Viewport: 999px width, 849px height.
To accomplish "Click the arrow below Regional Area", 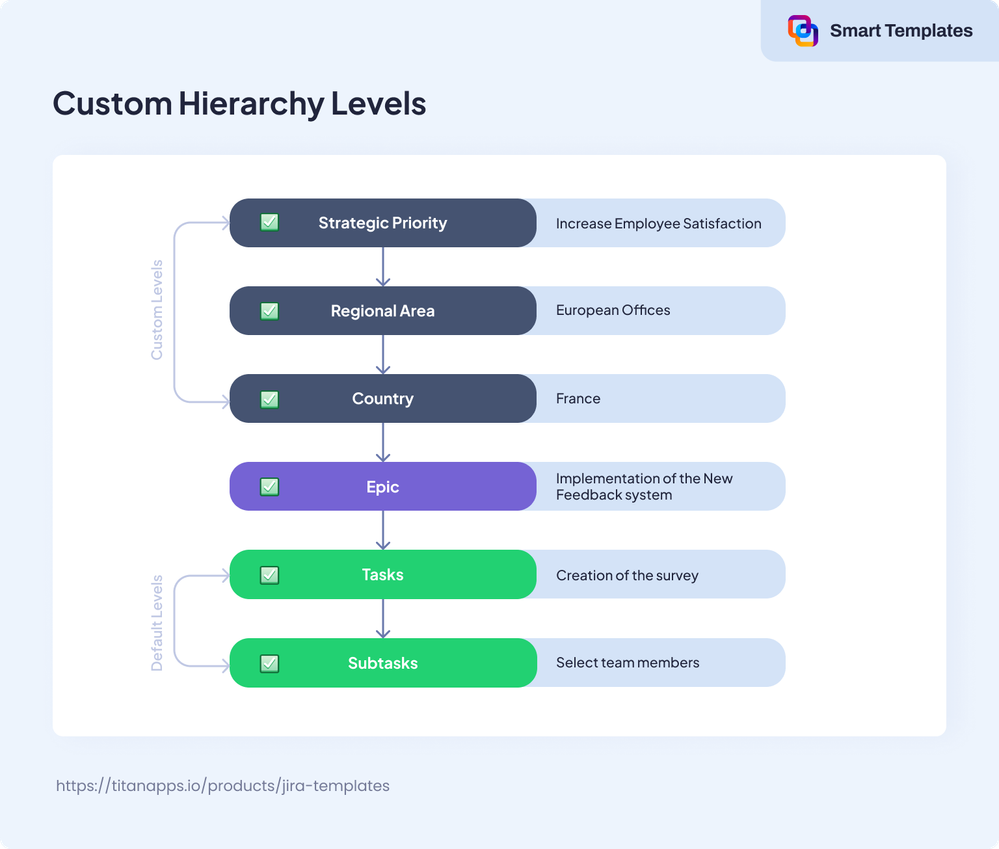I will coord(383,355).
